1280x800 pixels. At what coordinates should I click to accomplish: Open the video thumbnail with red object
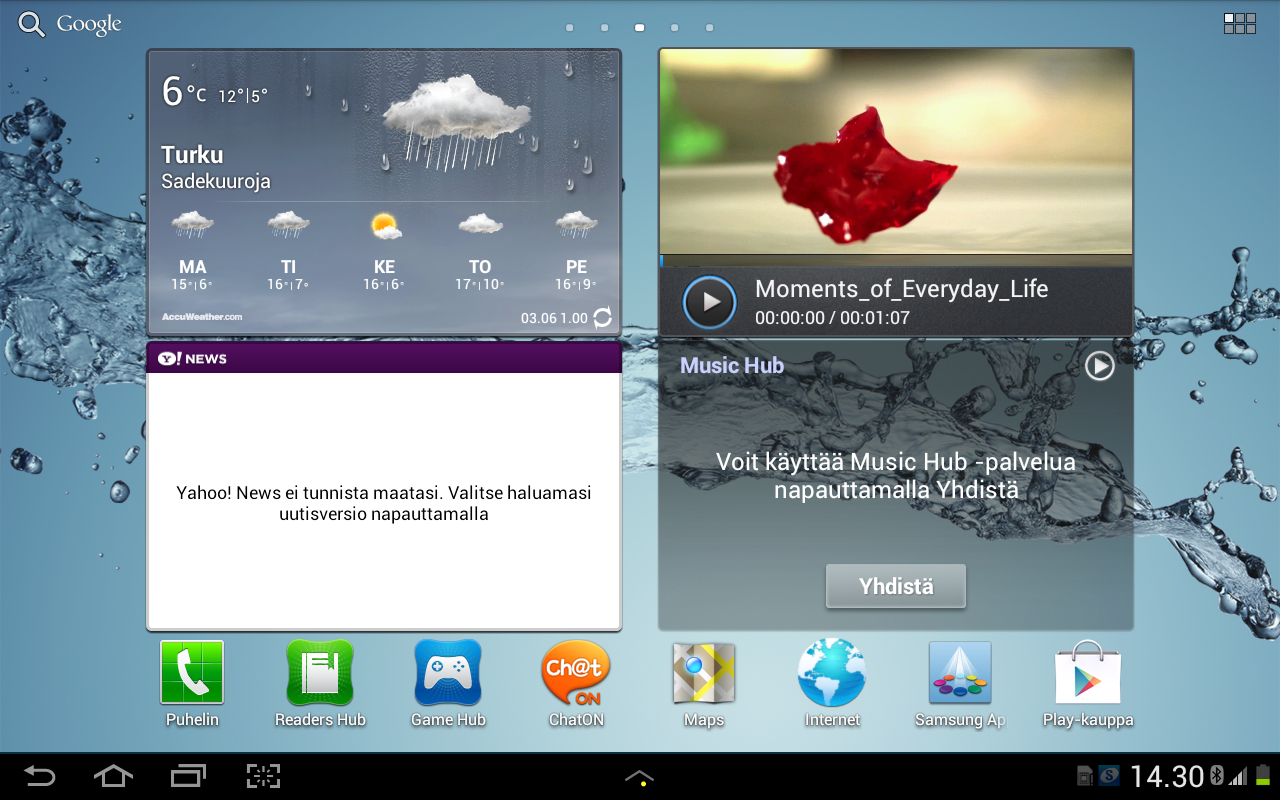point(896,151)
